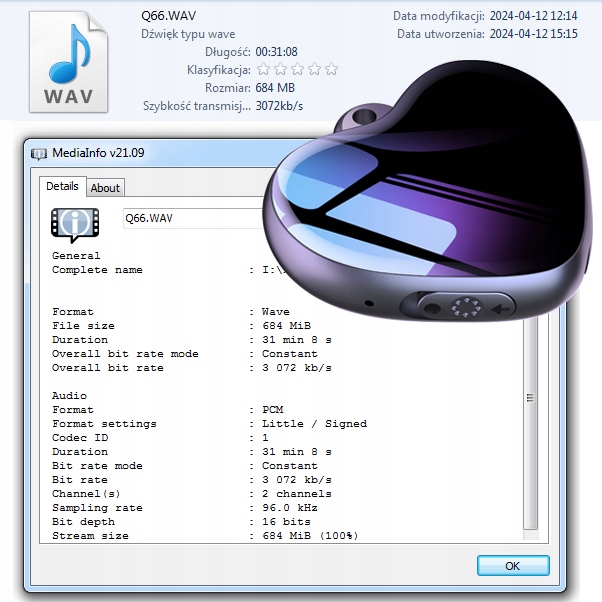The width and height of the screenshot is (602, 602).
Task: Open the Details tab
Action: pos(62,187)
